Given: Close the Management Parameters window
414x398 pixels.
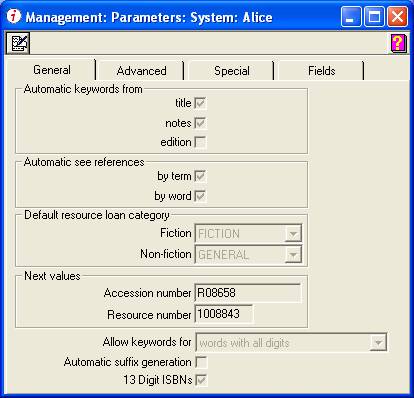Looking at the screenshot, I should tap(397, 17).
